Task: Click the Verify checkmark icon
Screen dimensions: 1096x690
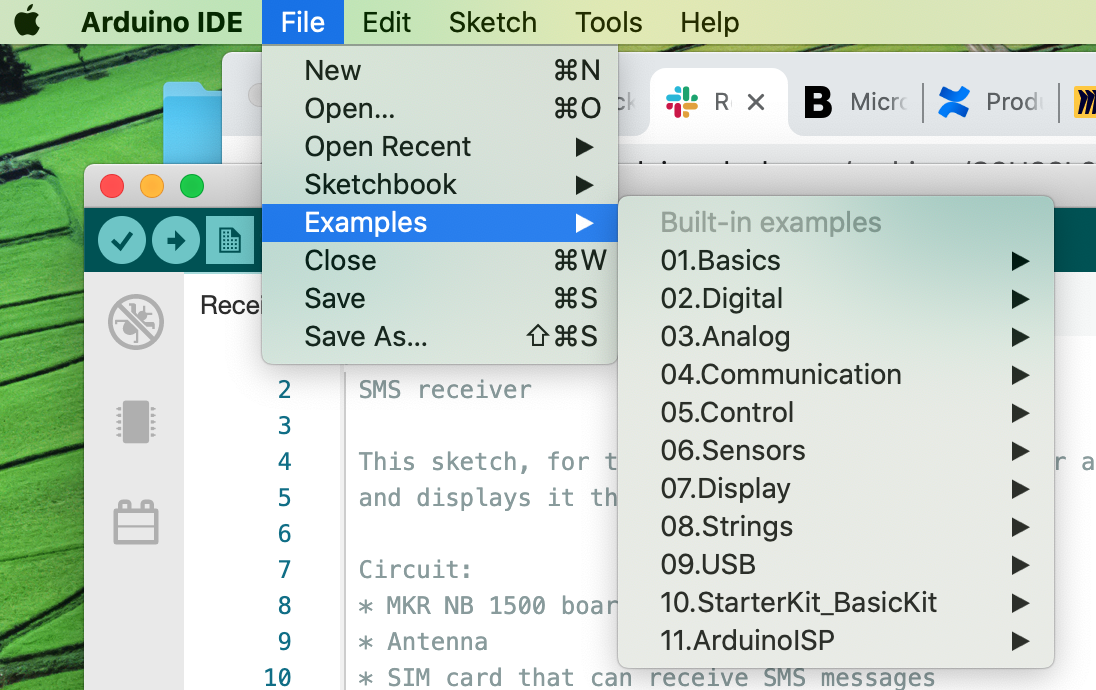Action: 122,240
